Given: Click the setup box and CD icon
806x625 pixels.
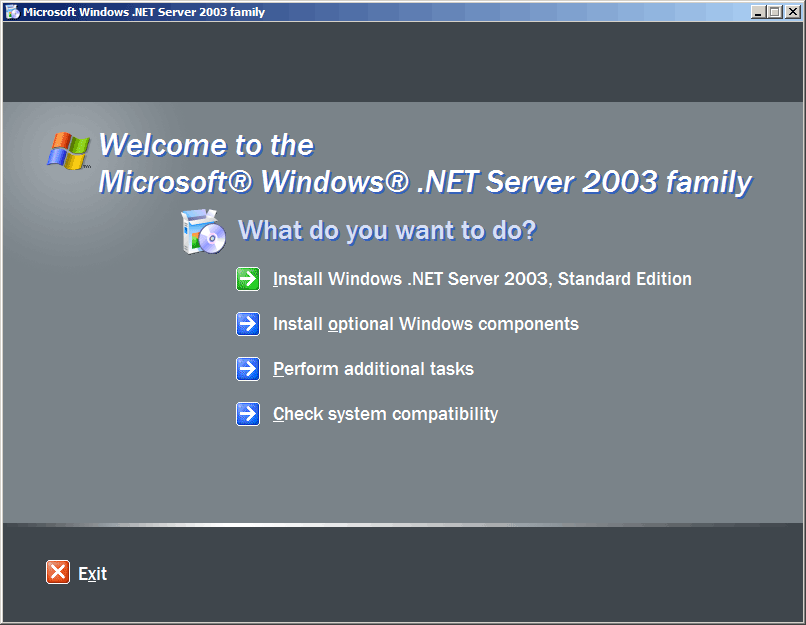Looking at the screenshot, I should tap(204, 231).
